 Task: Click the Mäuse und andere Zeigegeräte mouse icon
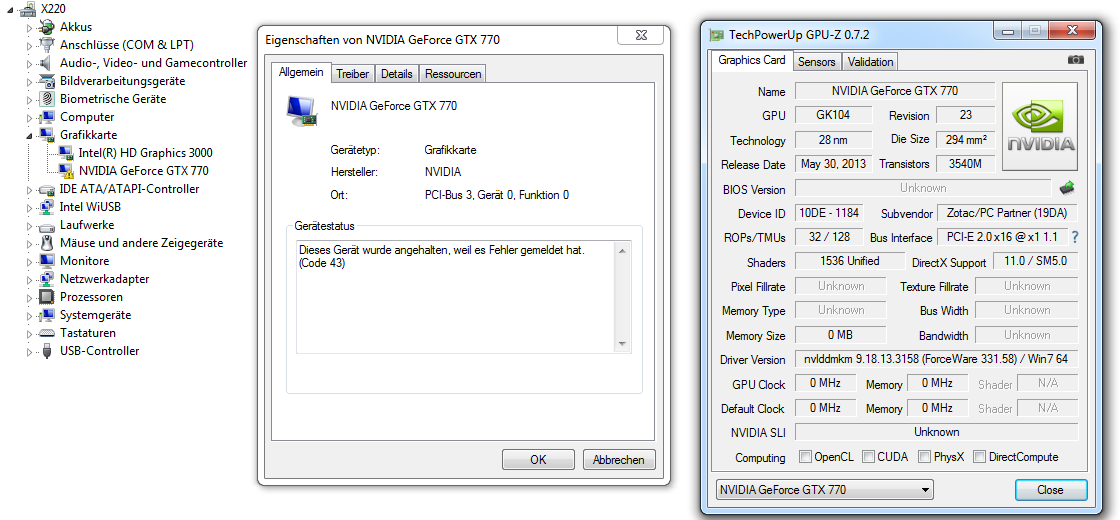[46, 243]
